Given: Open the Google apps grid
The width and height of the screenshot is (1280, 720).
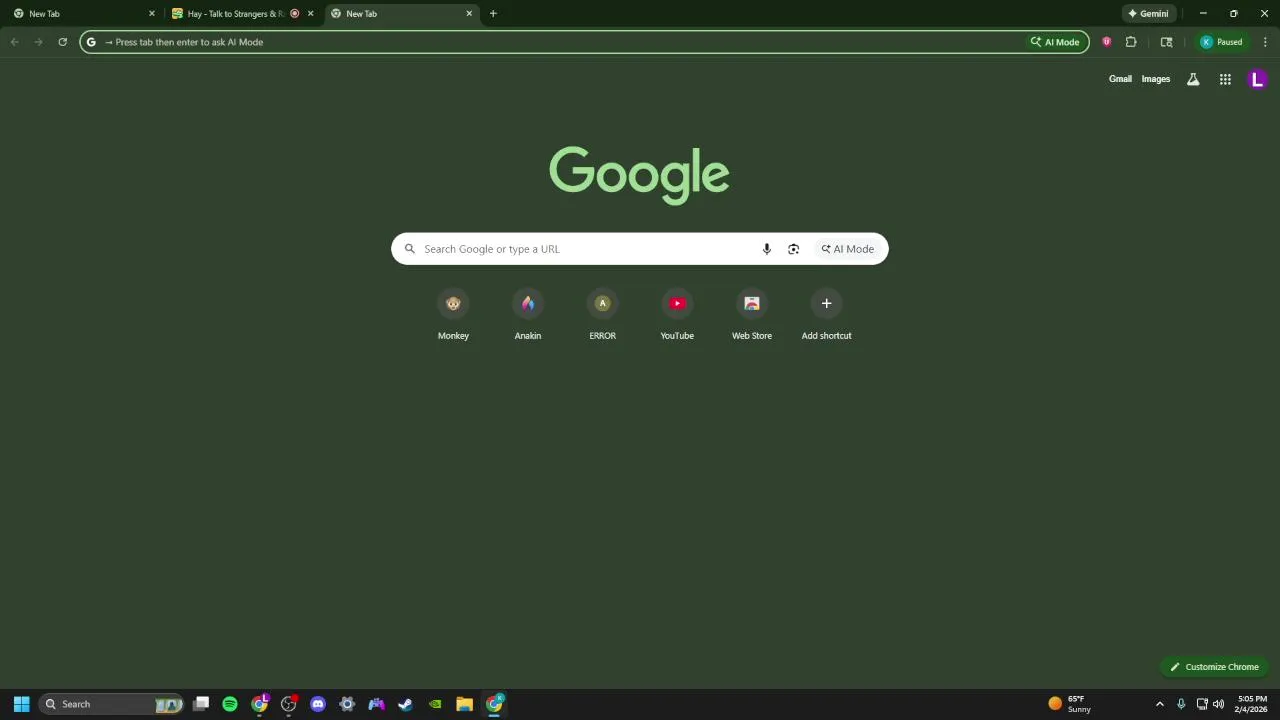Looking at the screenshot, I should coord(1225,79).
